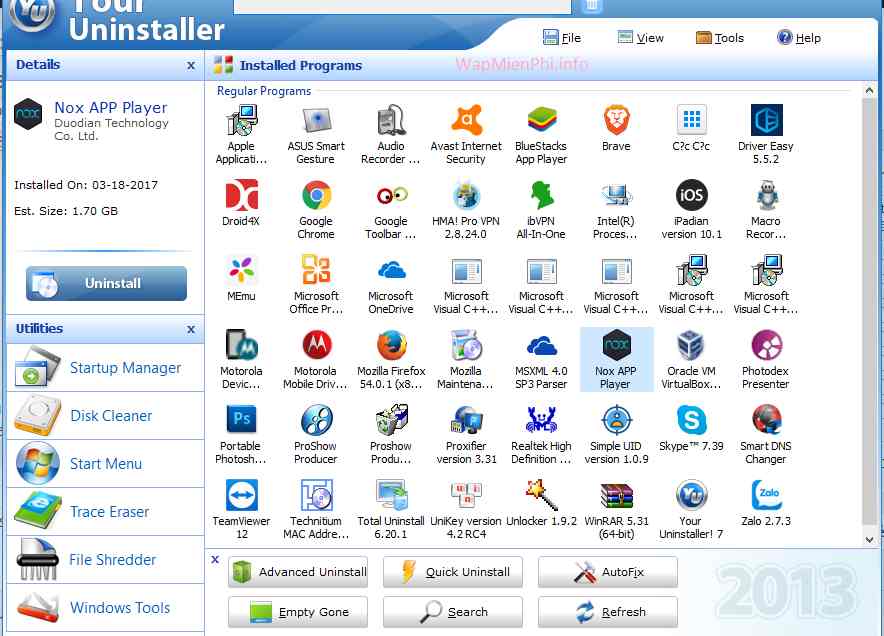Choose Nox APP Player in program list

coord(616,359)
